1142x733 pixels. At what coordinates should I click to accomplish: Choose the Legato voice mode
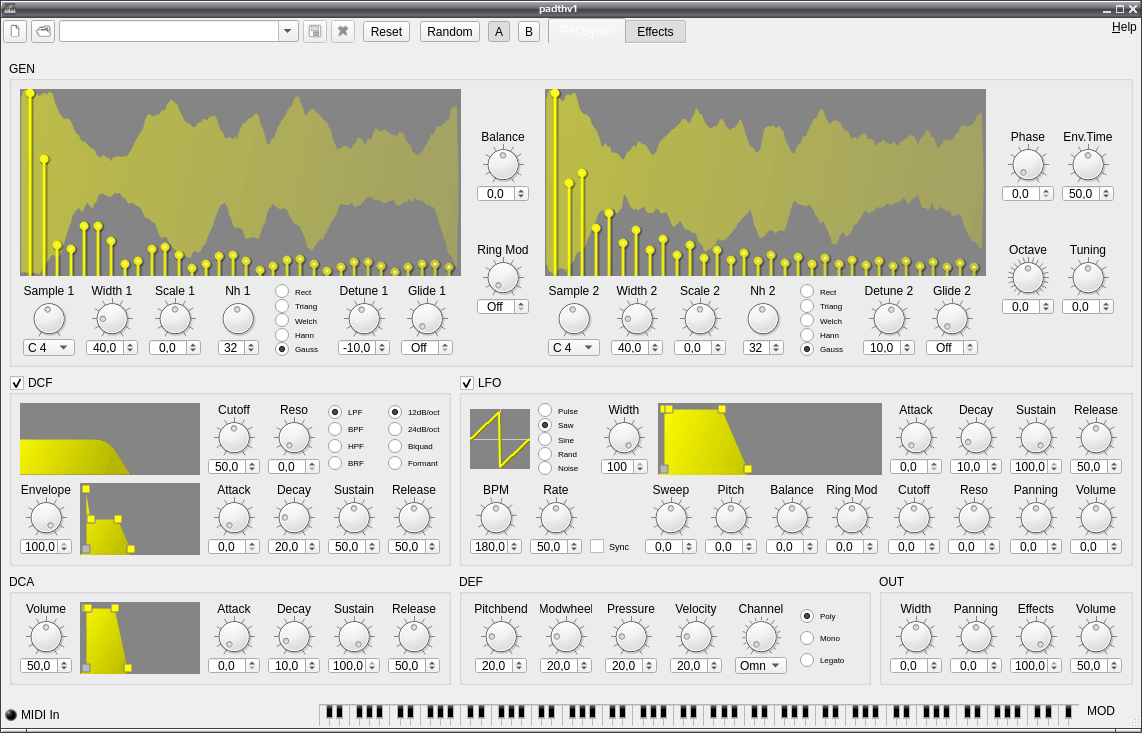[807, 660]
